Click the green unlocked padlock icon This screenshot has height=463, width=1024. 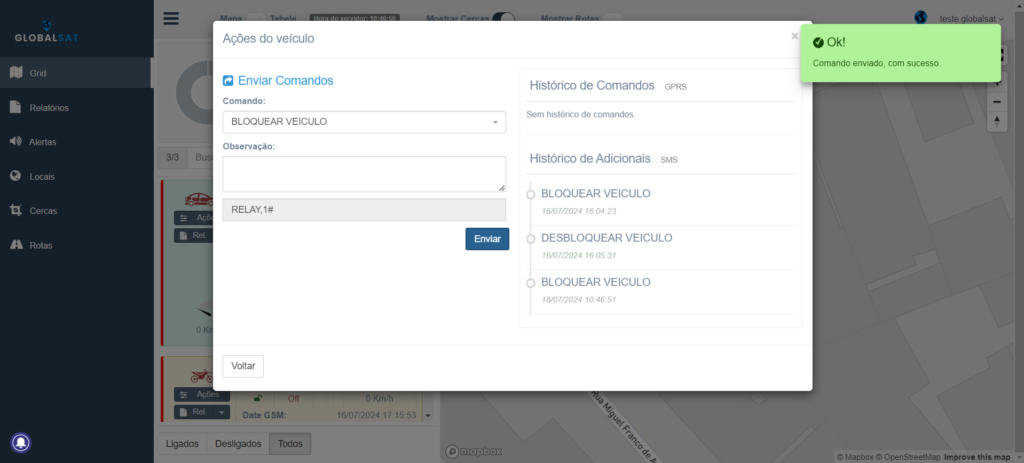pyautogui.click(x=259, y=398)
